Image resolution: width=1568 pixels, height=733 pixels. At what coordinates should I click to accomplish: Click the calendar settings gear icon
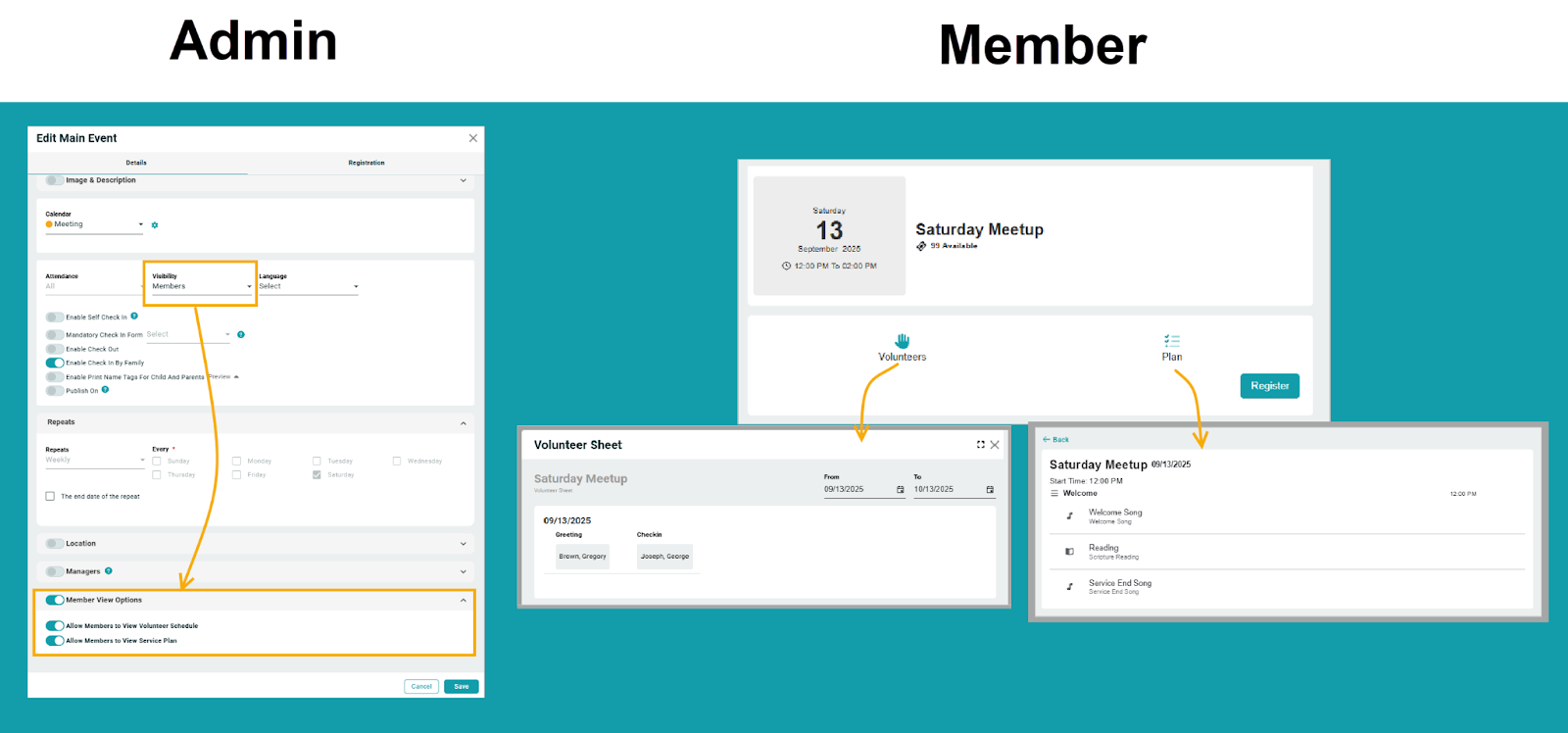click(x=155, y=225)
